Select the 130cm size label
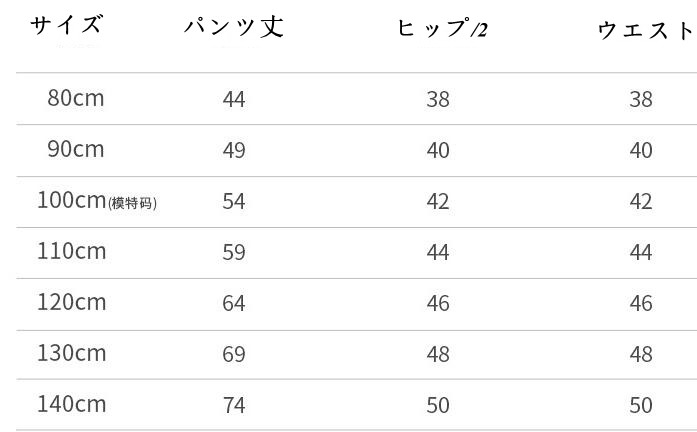This screenshot has width=697, height=432. pyautogui.click(x=71, y=353)
